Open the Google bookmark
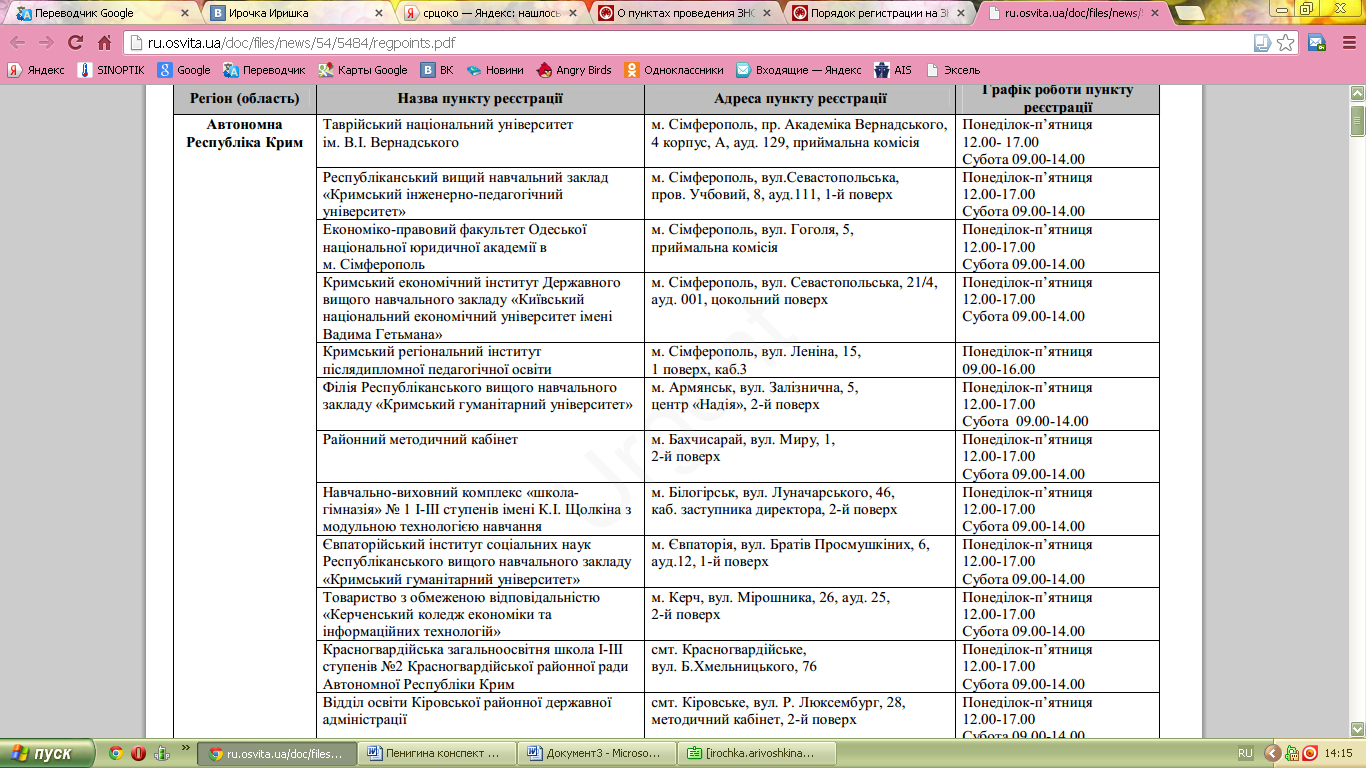 pyautogui.click(x=184, y=70)
